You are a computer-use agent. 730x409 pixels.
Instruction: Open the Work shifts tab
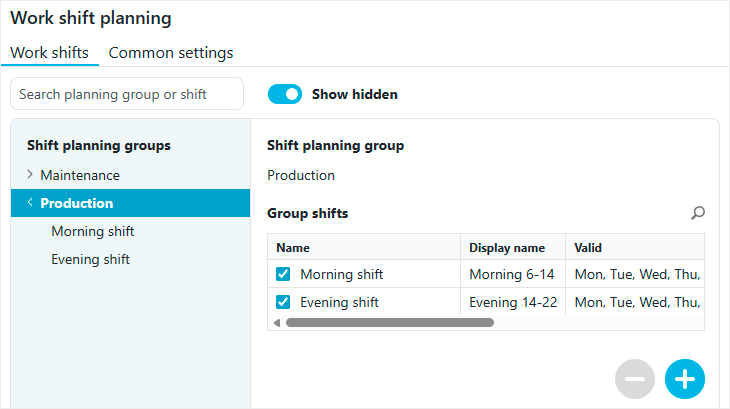coord(49,53)
